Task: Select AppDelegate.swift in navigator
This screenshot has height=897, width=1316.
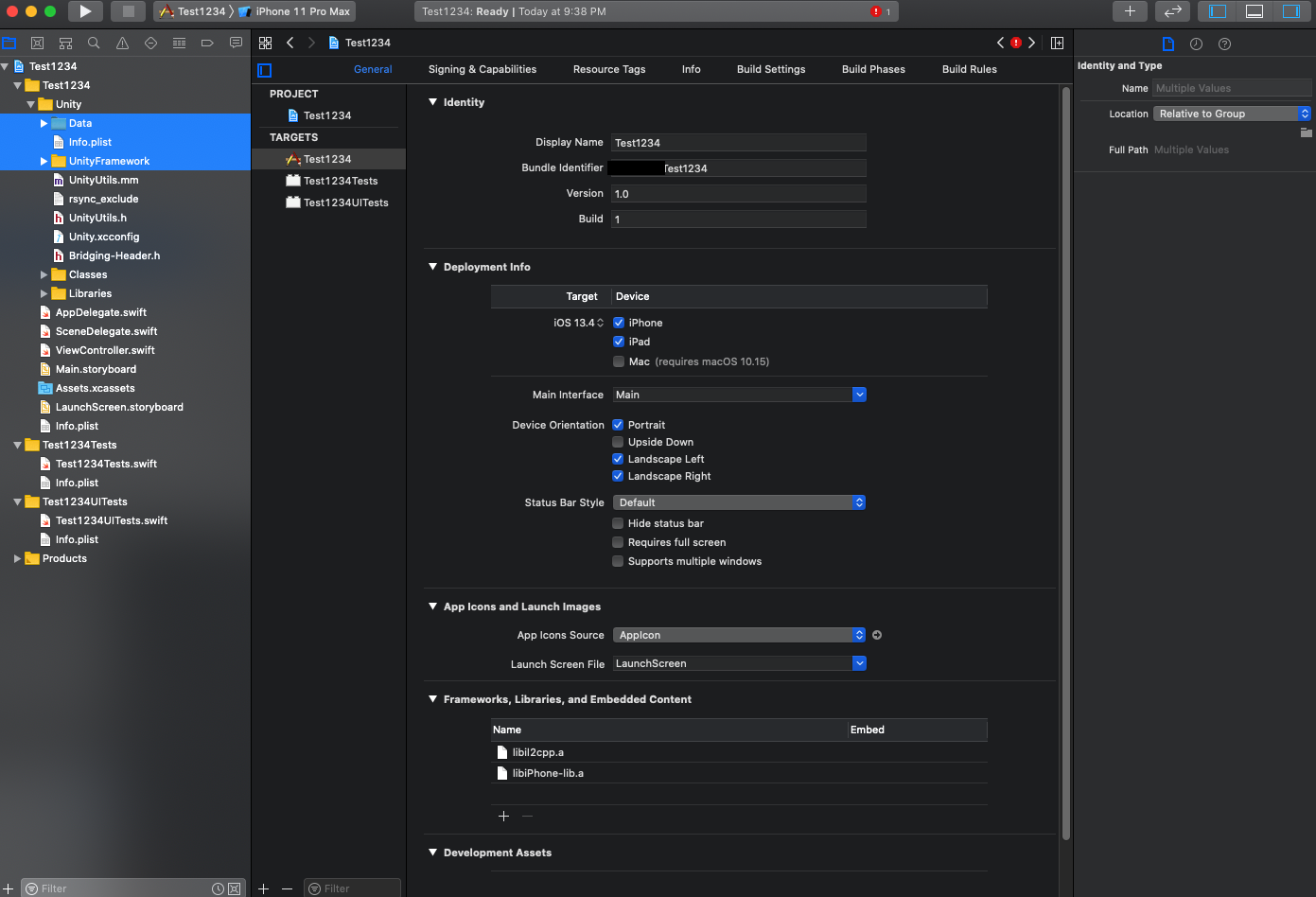Action: pos(101,312)
